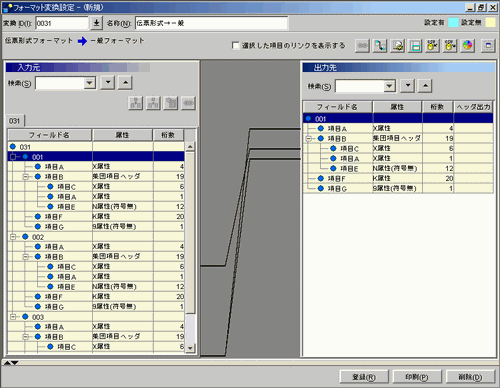Click the second yellow CSV-style toolbar icon

(450, 46)
